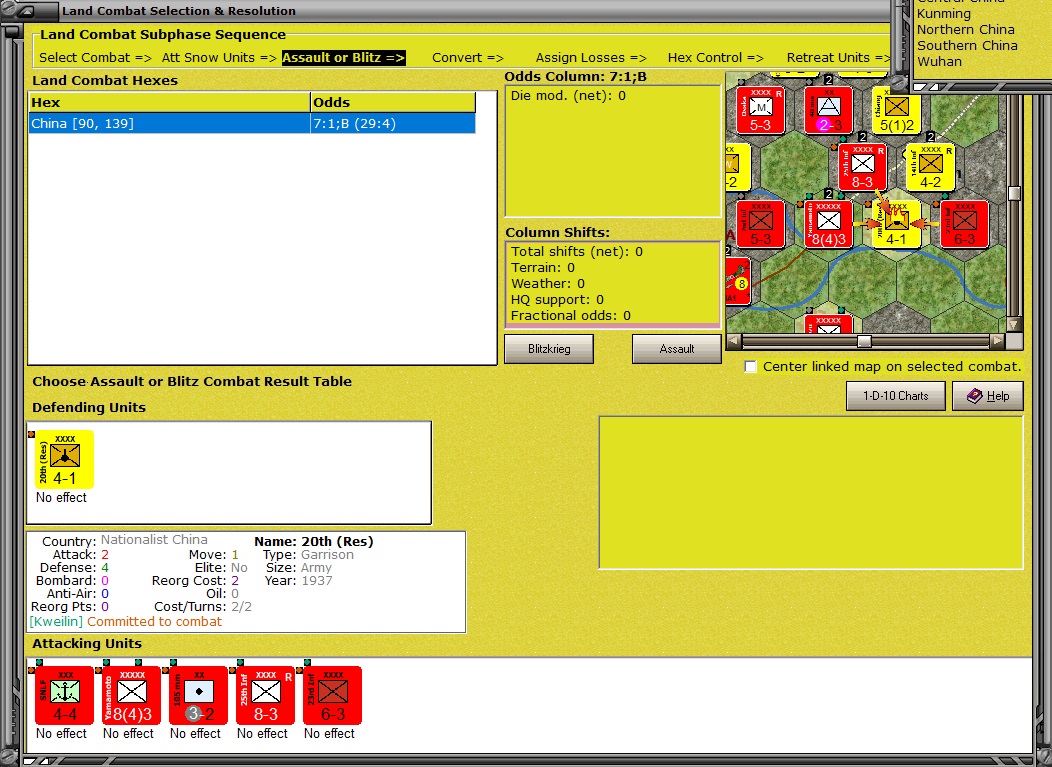
Task: Click the Select Combat subphase step
Action: pos(95,58)
